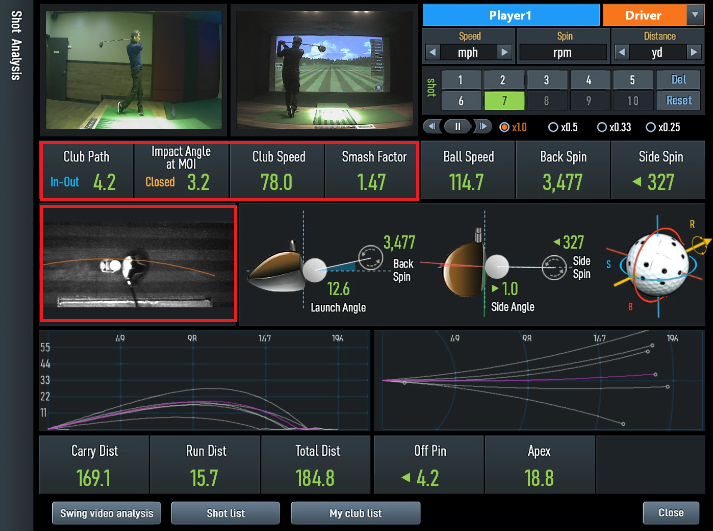Click the Del shot button
This screenshot has width=713, height=531.
[679, 80]
